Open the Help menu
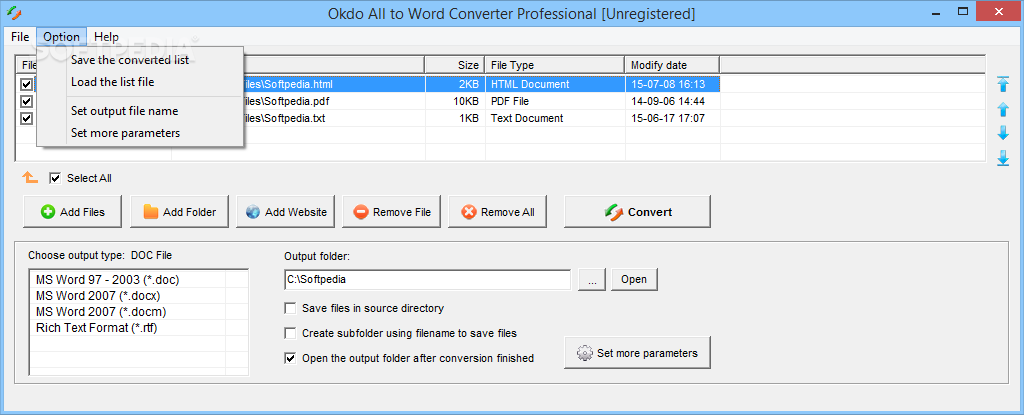Viewport: 1024px width, 415px height. [106, 37]
